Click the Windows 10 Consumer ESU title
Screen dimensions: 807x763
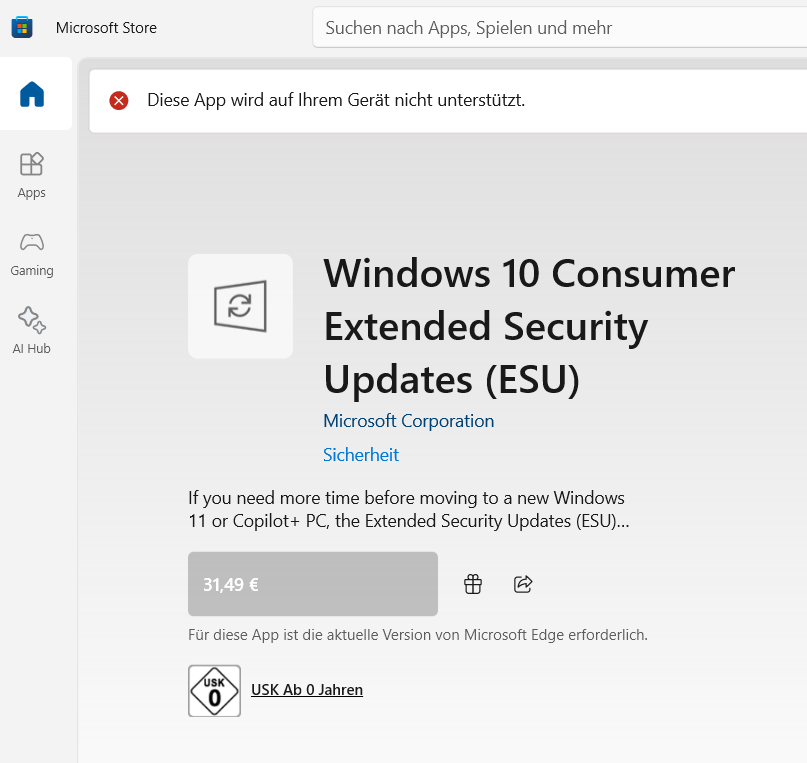(529, 327)
